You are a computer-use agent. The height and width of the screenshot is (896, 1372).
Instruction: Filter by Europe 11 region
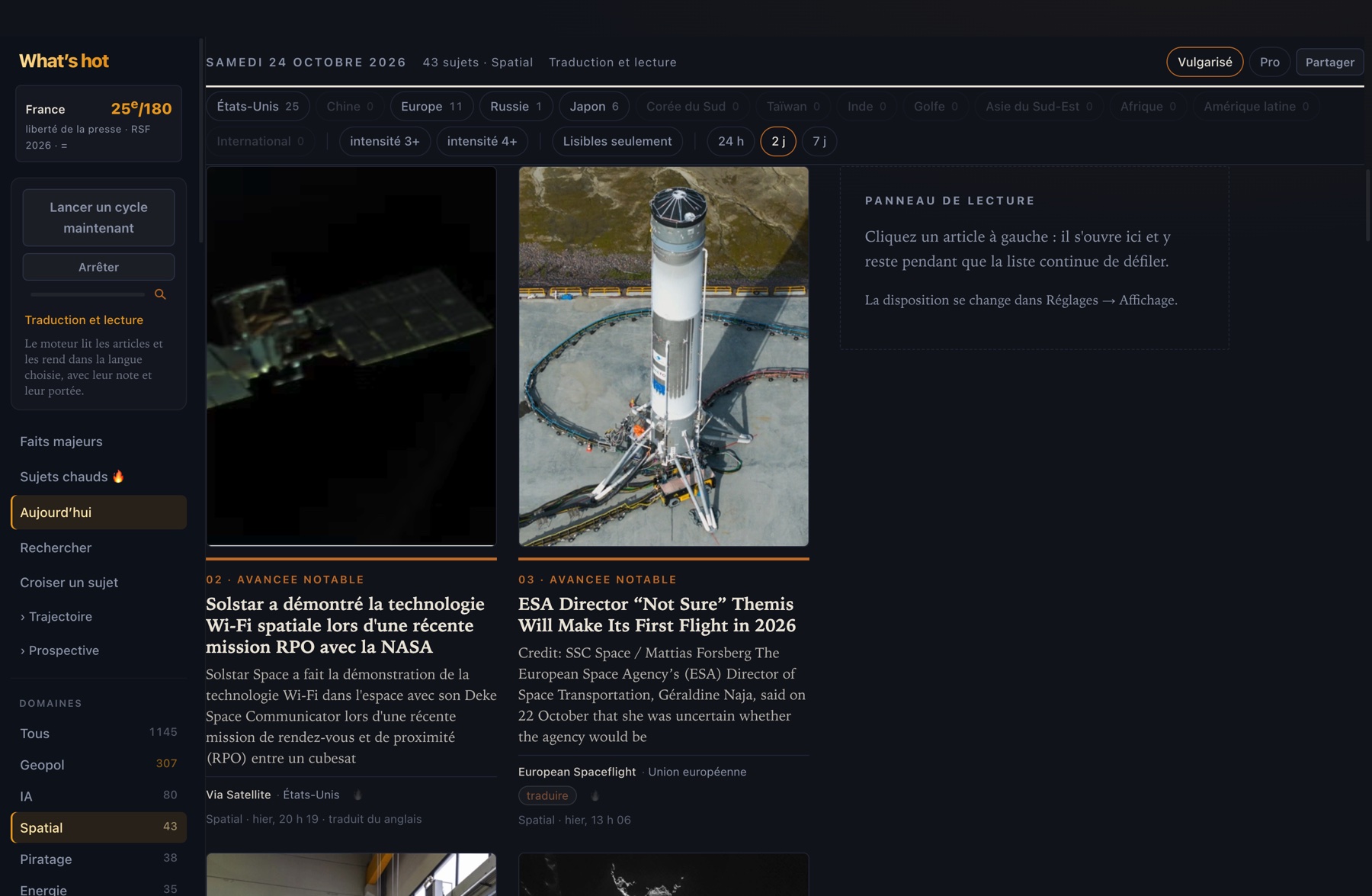pos(431,106)
